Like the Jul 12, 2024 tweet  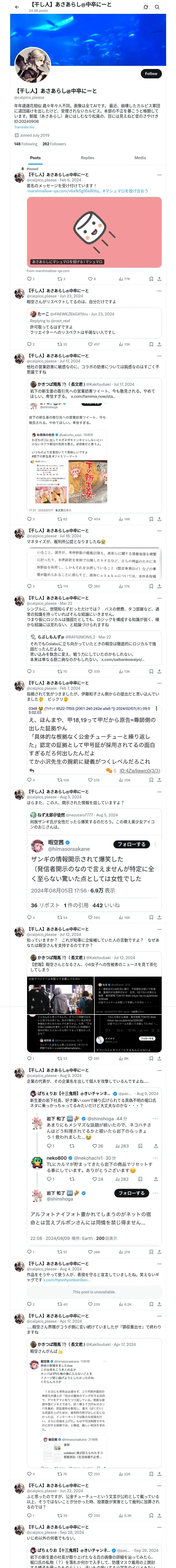tap(90, 1058)
